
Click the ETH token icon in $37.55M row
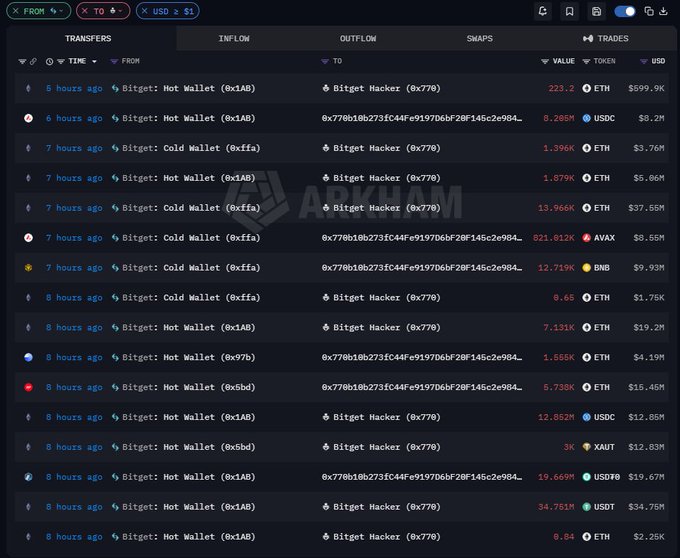(586, 208)
